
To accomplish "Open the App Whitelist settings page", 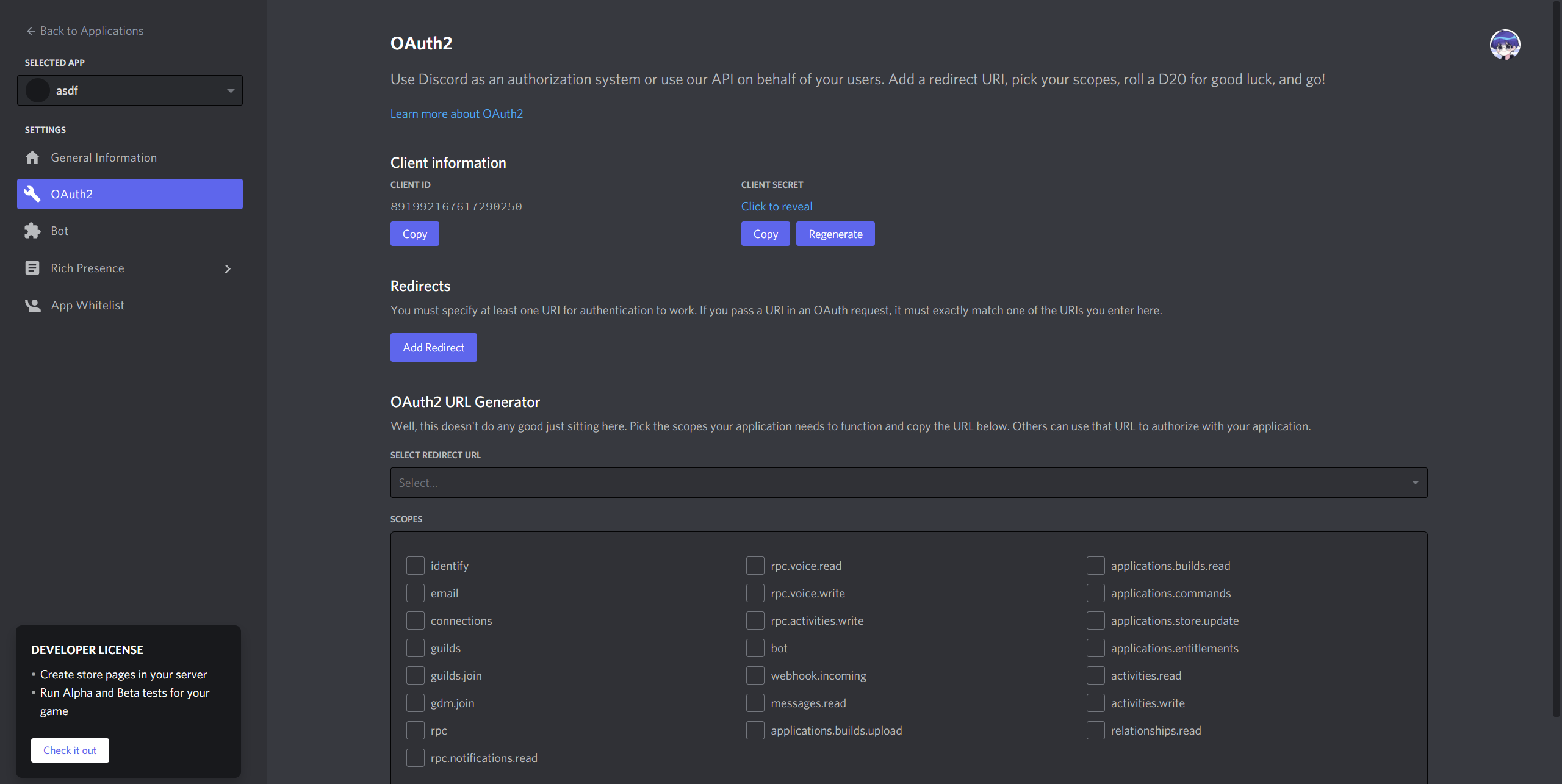I will tap(87, 305).
